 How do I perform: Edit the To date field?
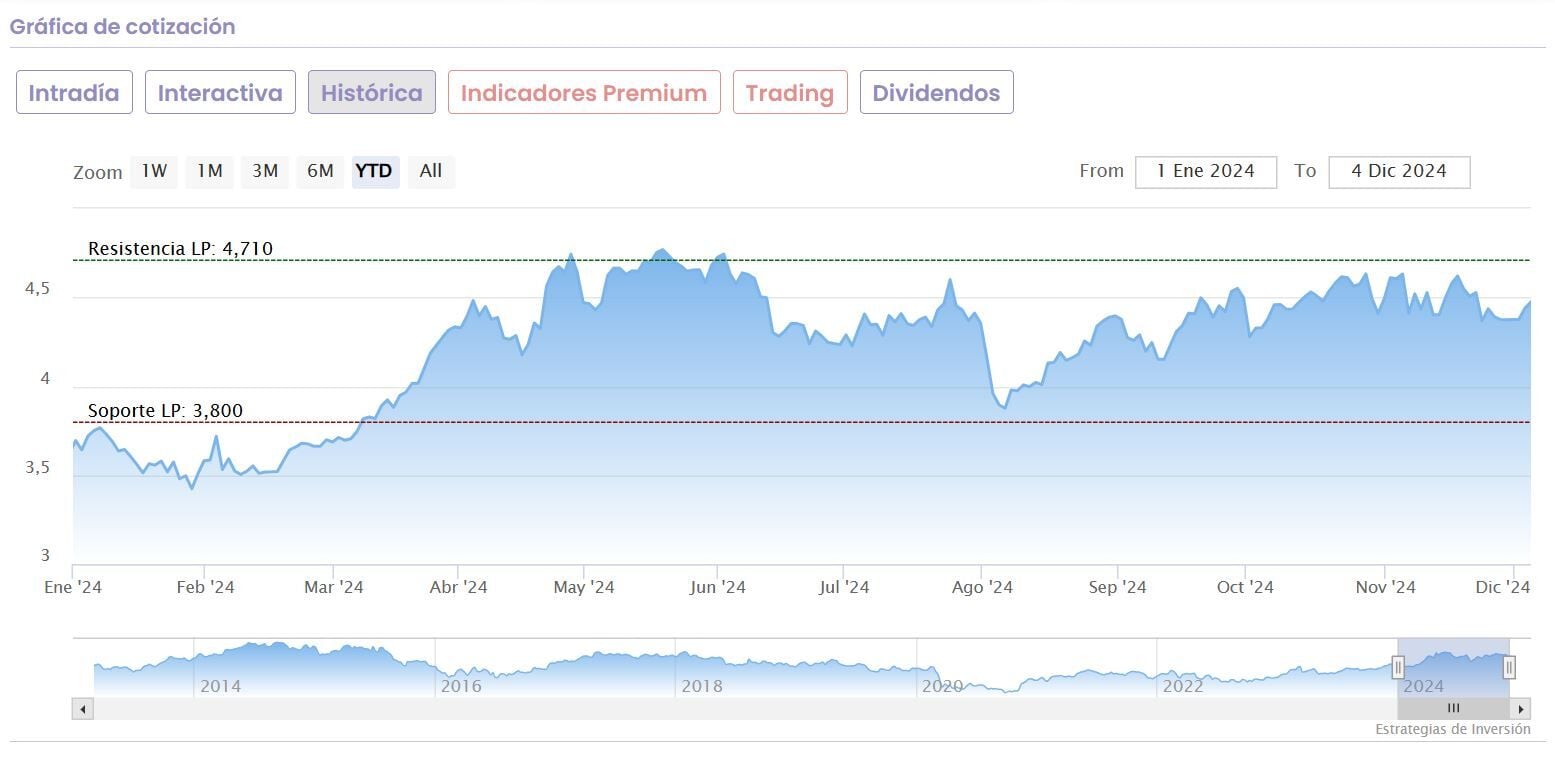(1398, 171)
